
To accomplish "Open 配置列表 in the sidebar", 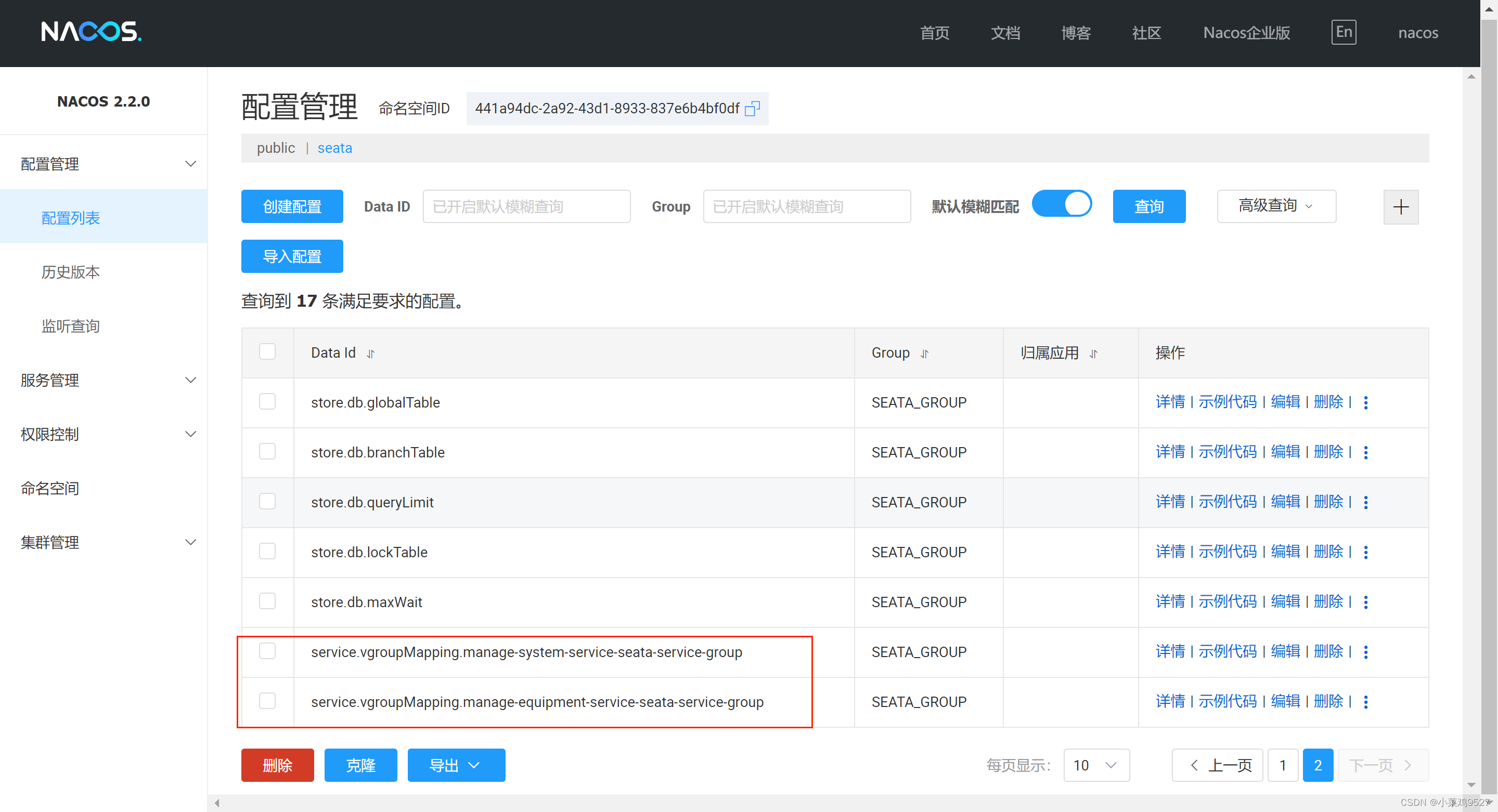I will [x=104, y=218].
